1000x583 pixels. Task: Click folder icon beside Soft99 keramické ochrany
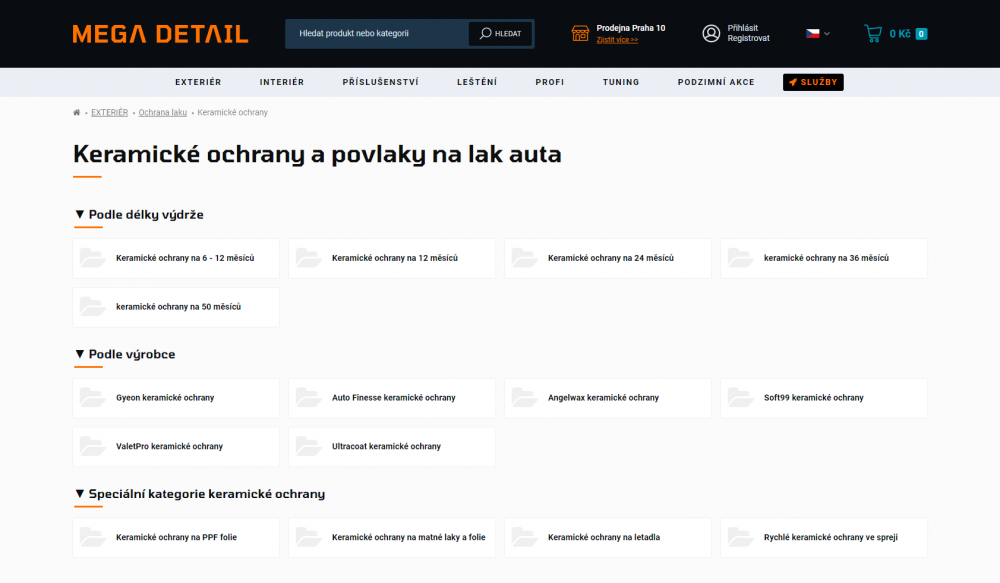(x=741, y=397)
